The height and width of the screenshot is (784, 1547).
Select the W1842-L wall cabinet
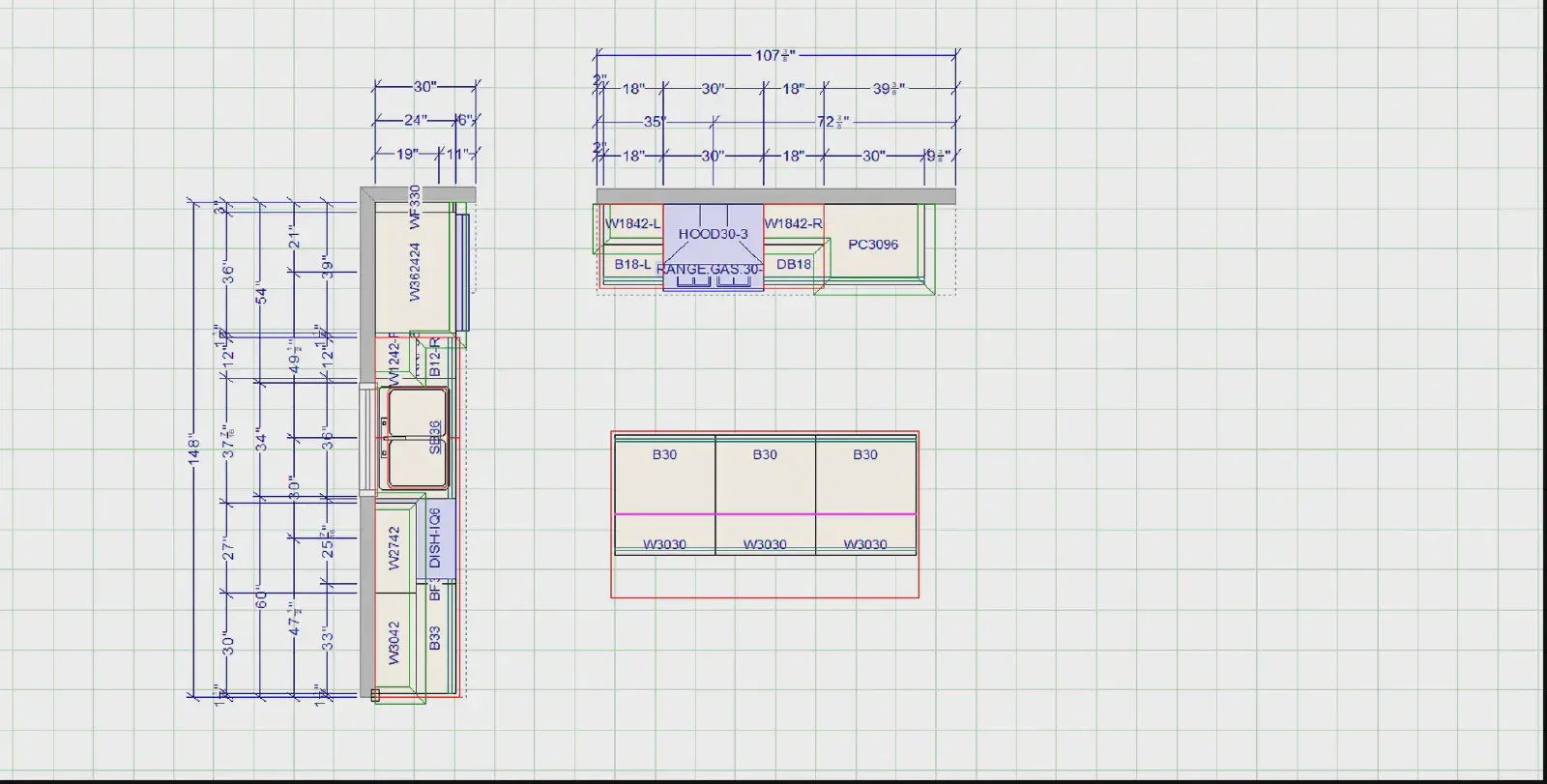[632, 224]
